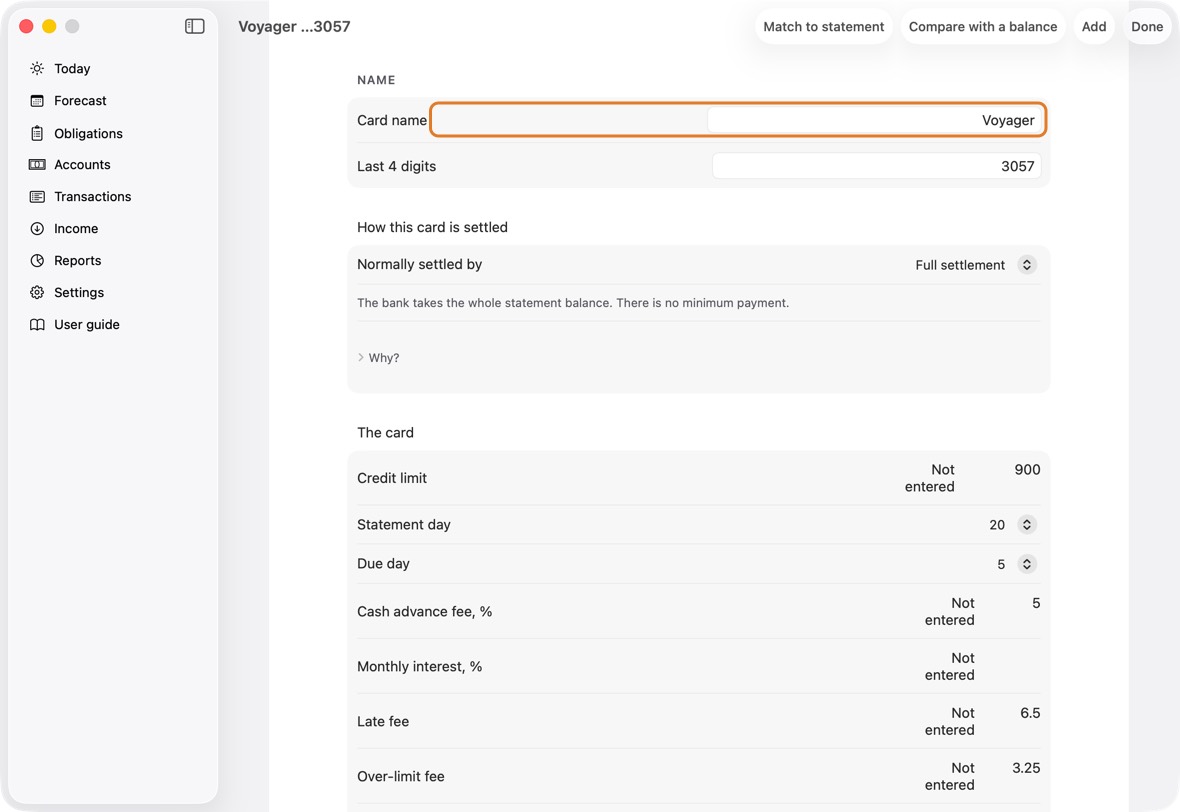The width and height of the screenshot is (1180, 812).
Task: Click the Settings gear icon
Action: [37, 293]
